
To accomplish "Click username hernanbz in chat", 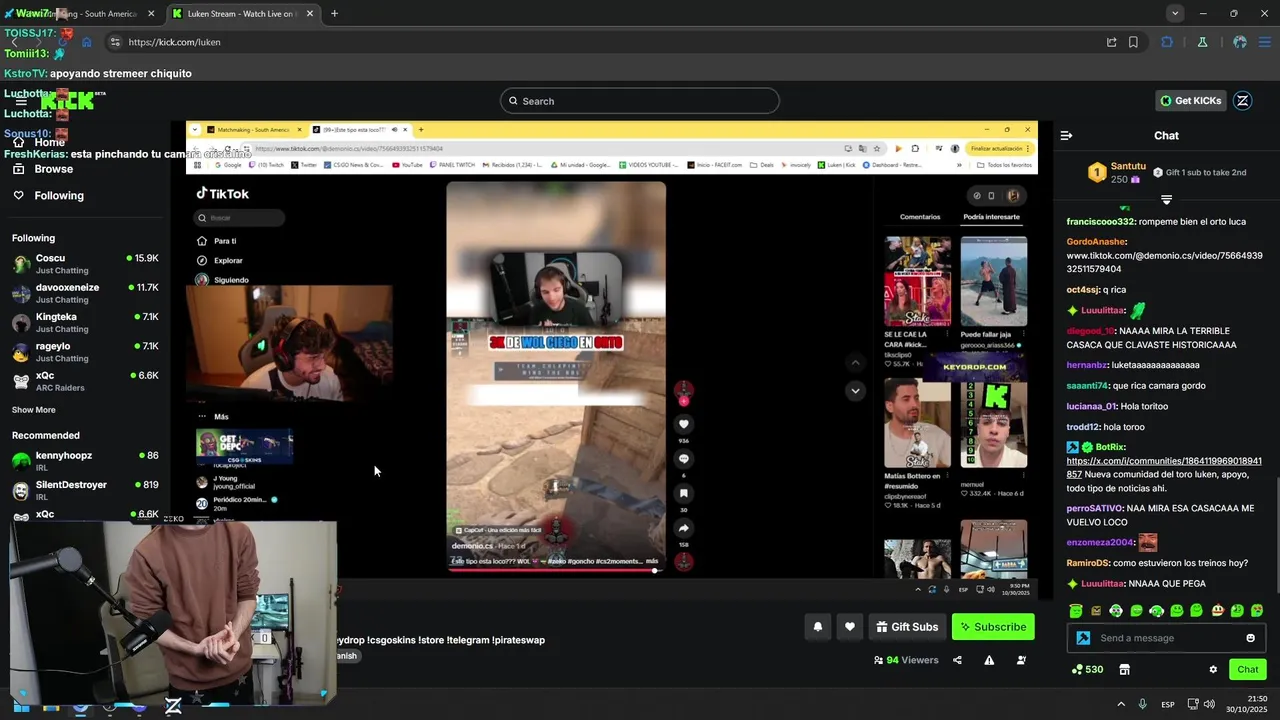I will (x=1087, y=365).
